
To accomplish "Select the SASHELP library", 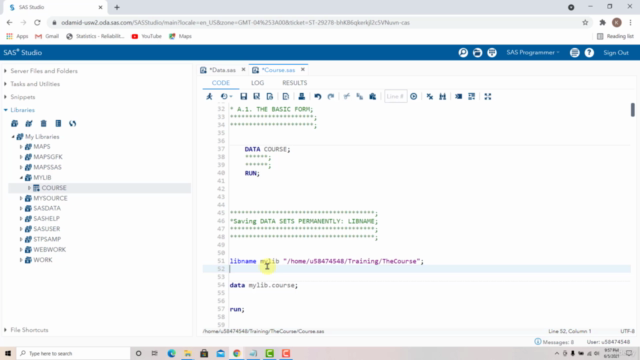I will 47,218.
